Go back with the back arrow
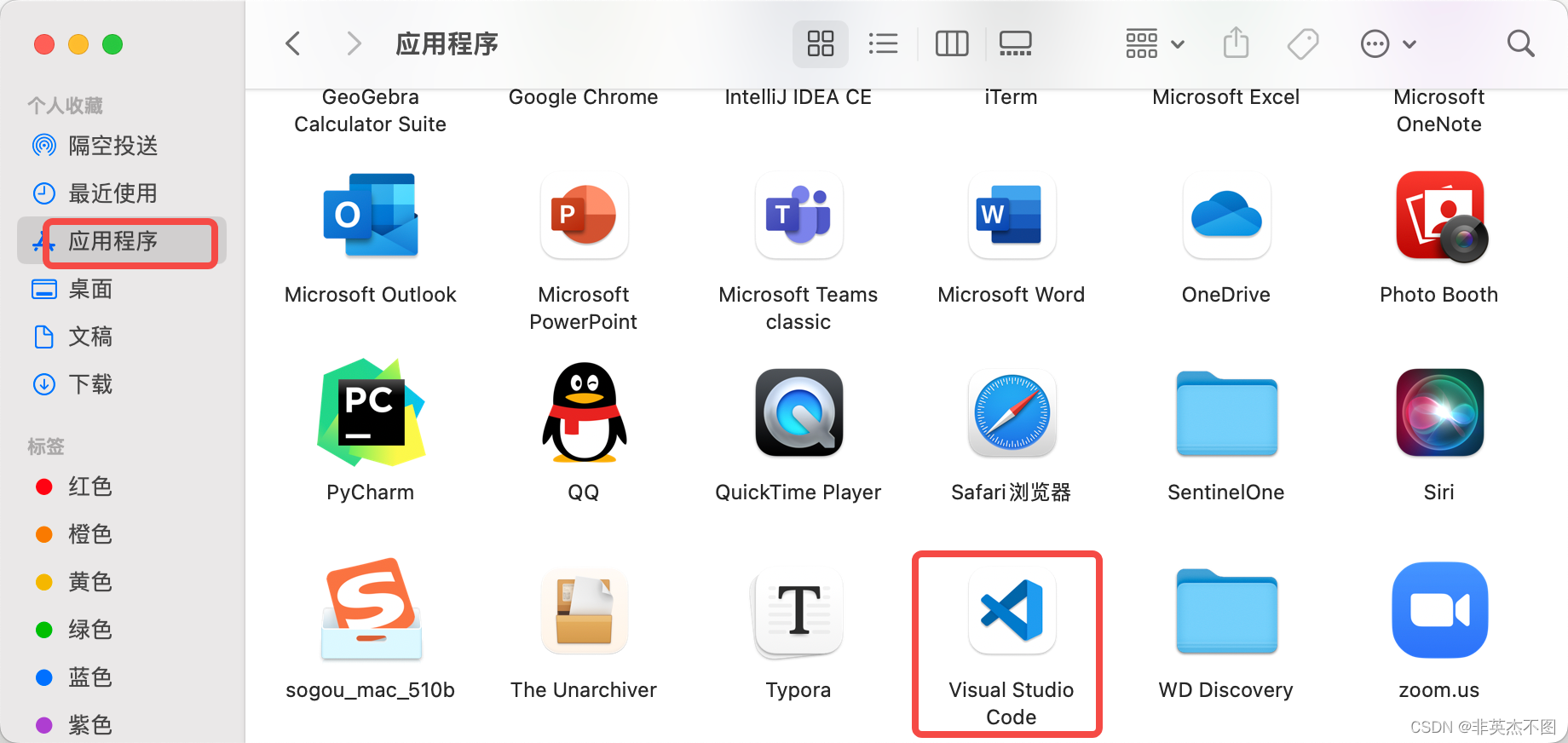This screenshot has width=1568, height=743. tap(293, 43)
